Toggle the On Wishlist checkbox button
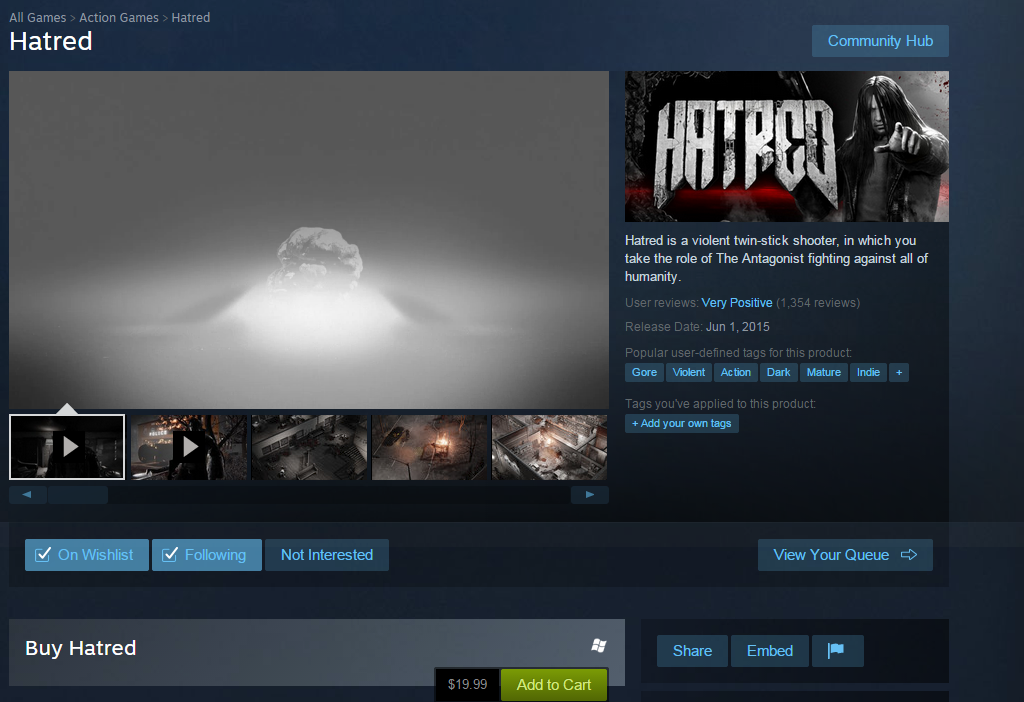Image resolution: width=1024 pixels, height=702 pixels. tap(87, 555)
